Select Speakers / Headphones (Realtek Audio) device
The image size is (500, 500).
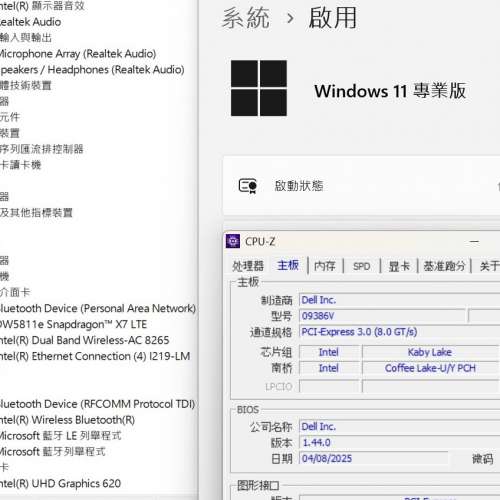tap(92, 70)
